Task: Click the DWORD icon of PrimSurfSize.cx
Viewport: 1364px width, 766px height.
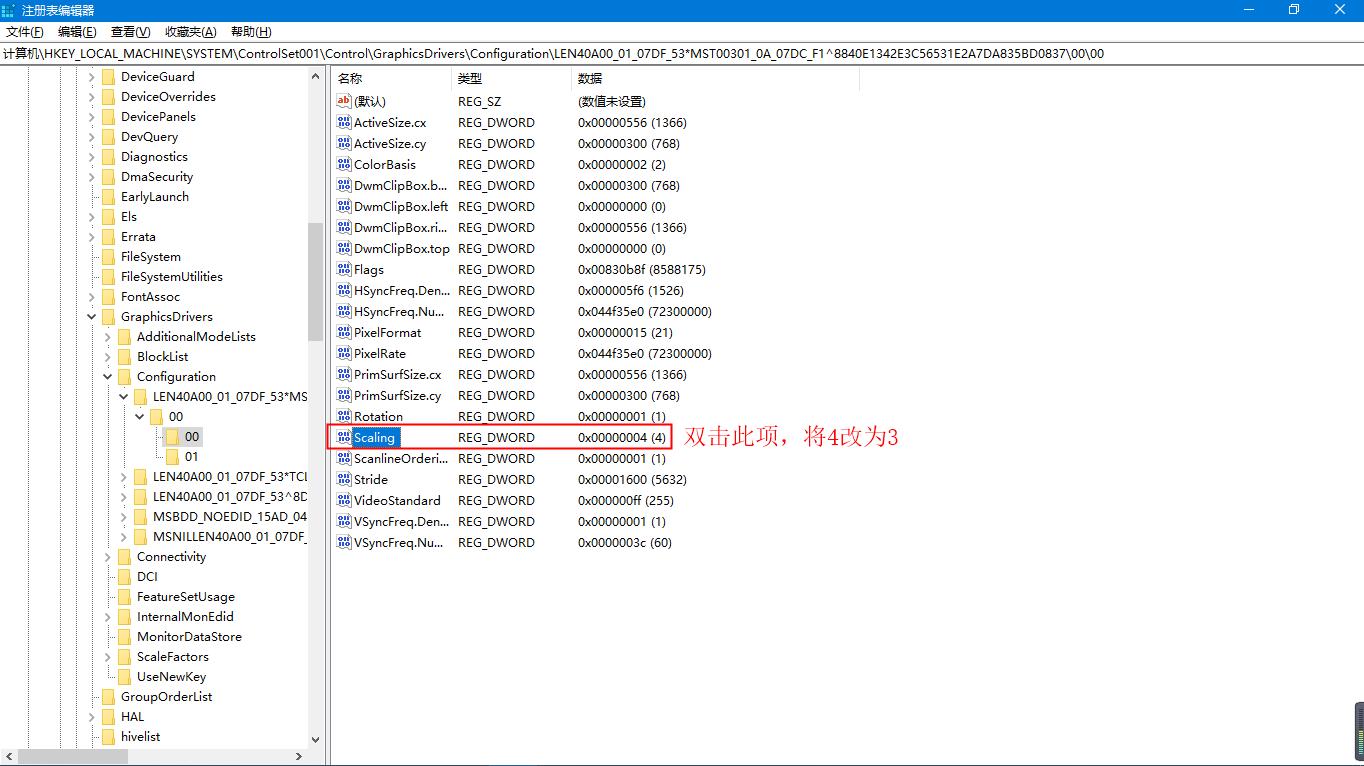Action: pos(344,374)
